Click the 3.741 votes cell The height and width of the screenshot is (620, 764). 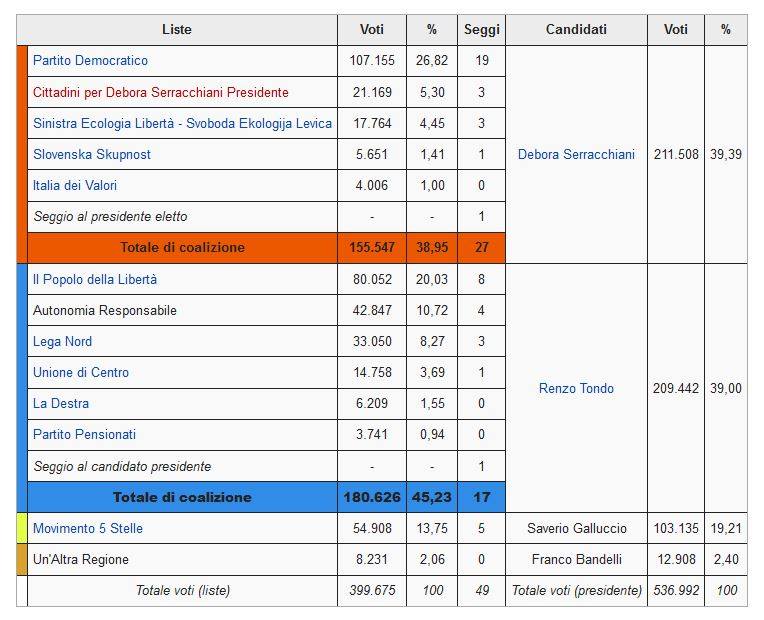[x=372, y=434]
